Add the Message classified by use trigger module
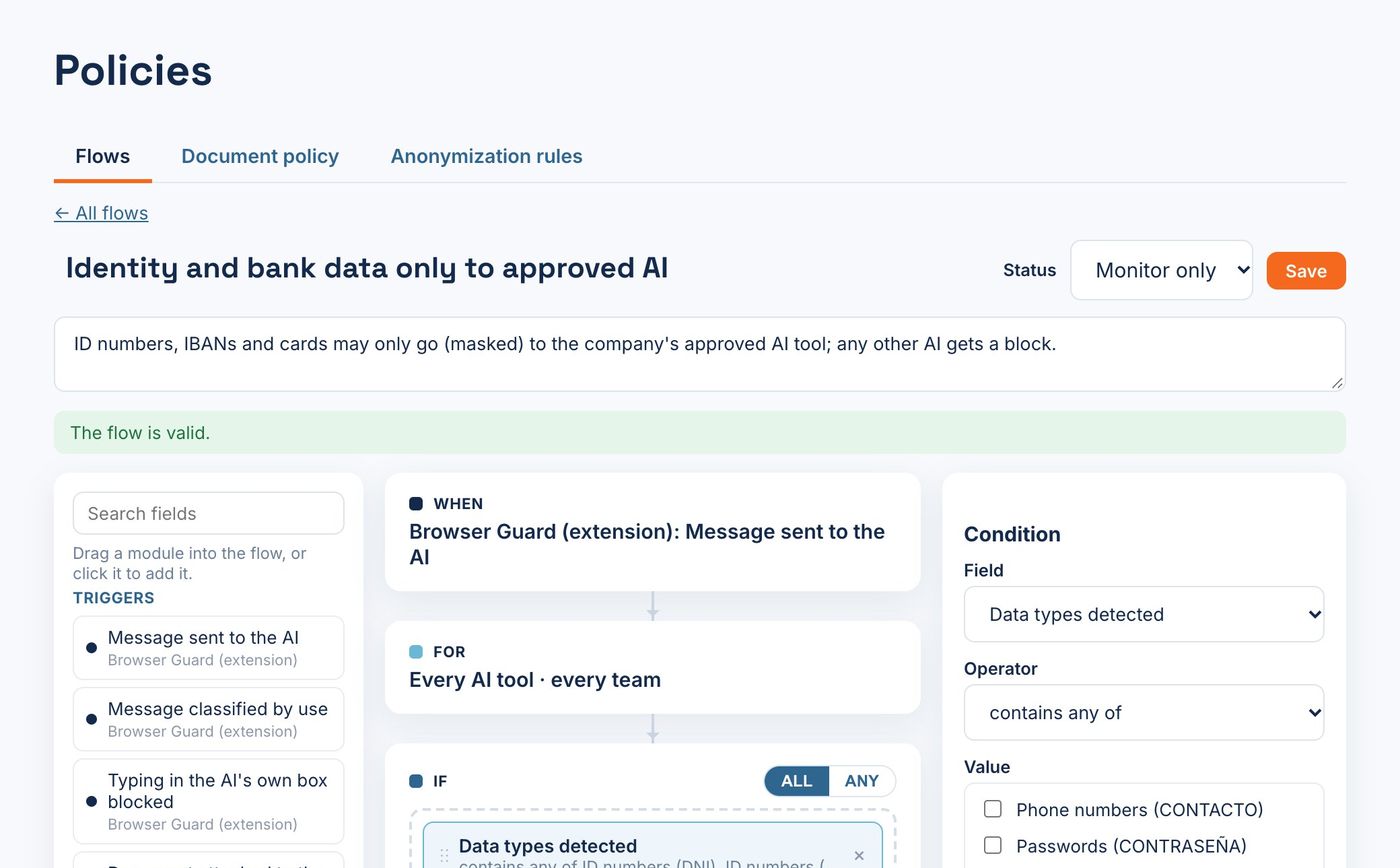Screen dimensions: 1400x868 [x=208, y=719]
